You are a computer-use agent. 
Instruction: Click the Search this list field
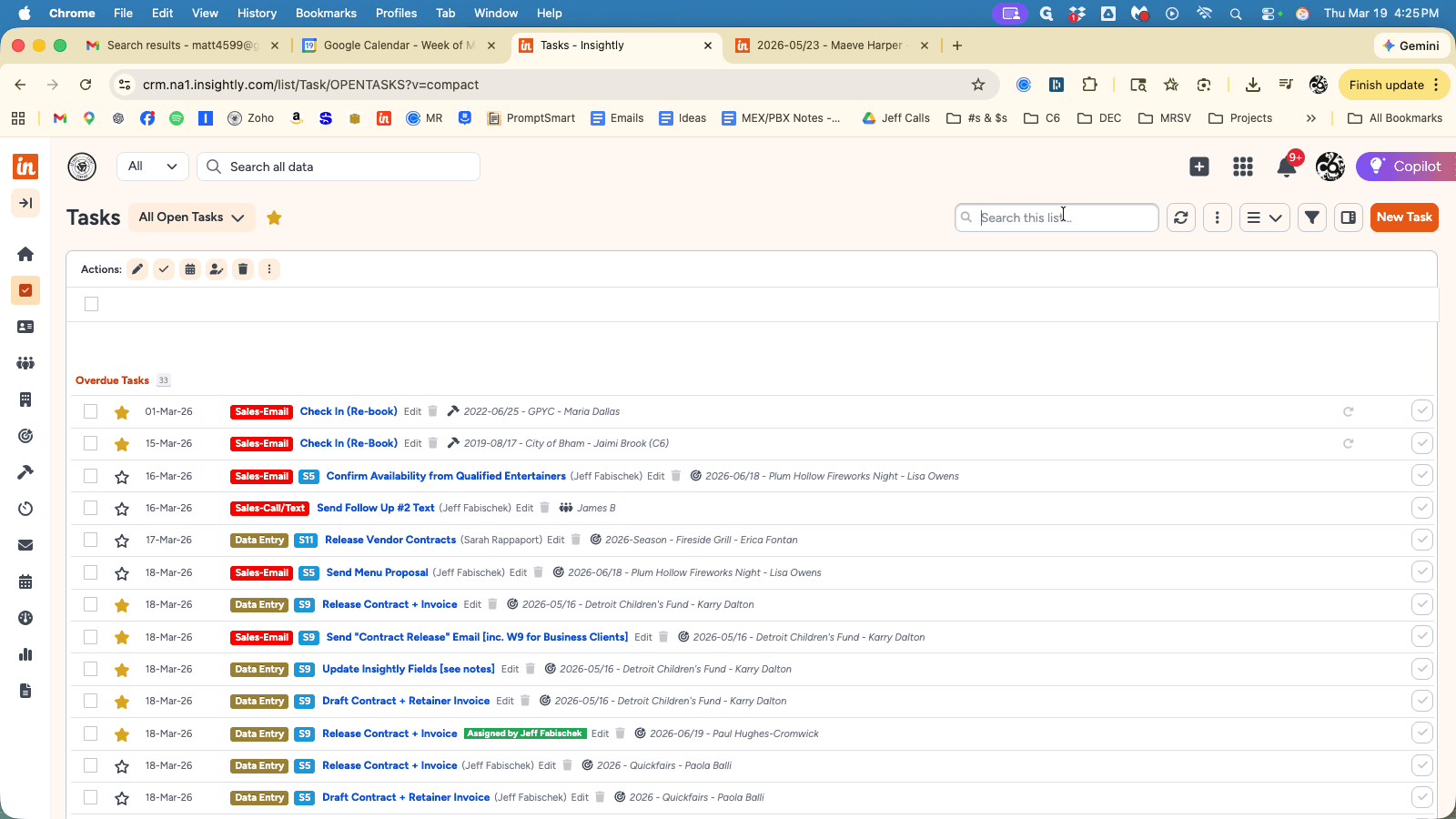[x=1057, y=217]
